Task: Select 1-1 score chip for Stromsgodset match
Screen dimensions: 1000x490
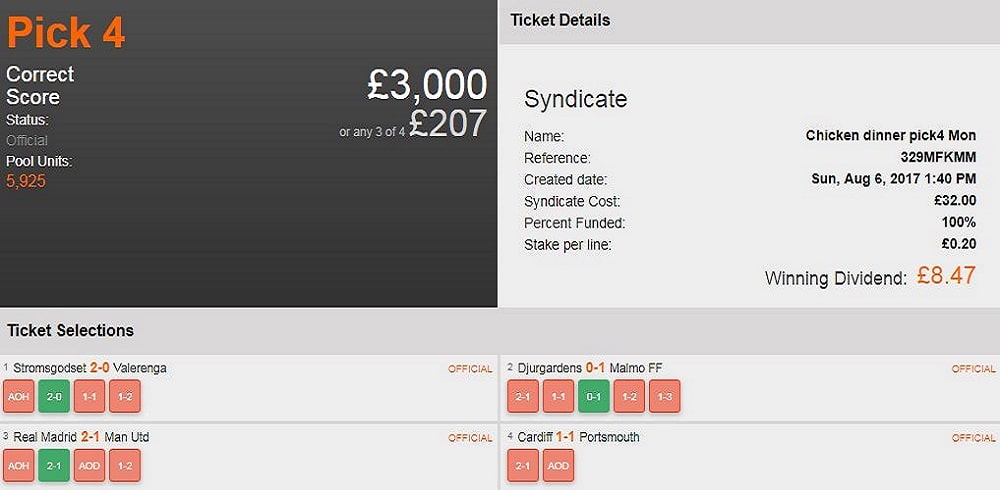Action: coord(90,396)
